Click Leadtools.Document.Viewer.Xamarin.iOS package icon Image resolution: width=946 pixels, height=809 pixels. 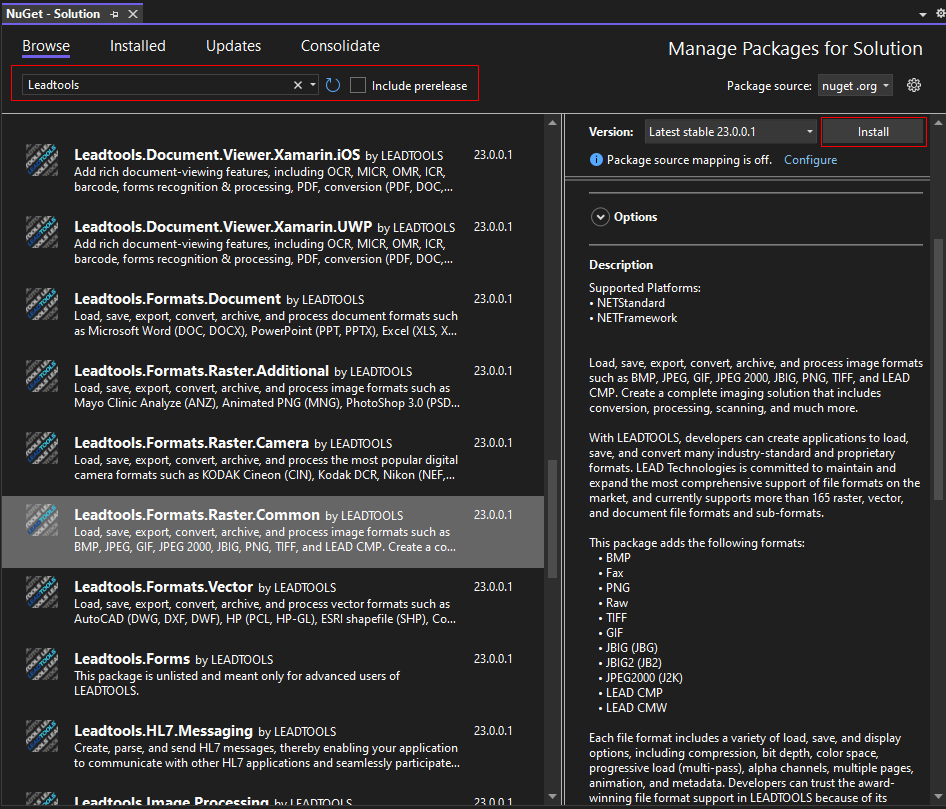(x=42, y=160)
